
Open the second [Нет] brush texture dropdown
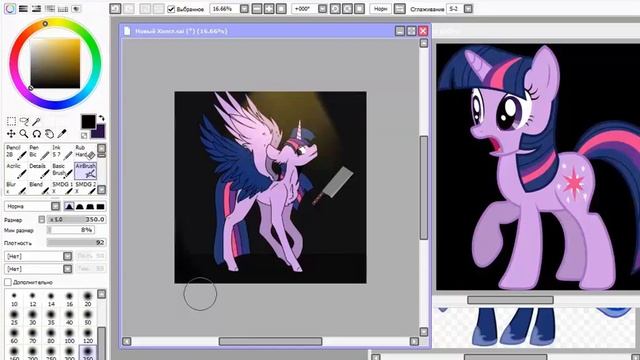(67, 269)
